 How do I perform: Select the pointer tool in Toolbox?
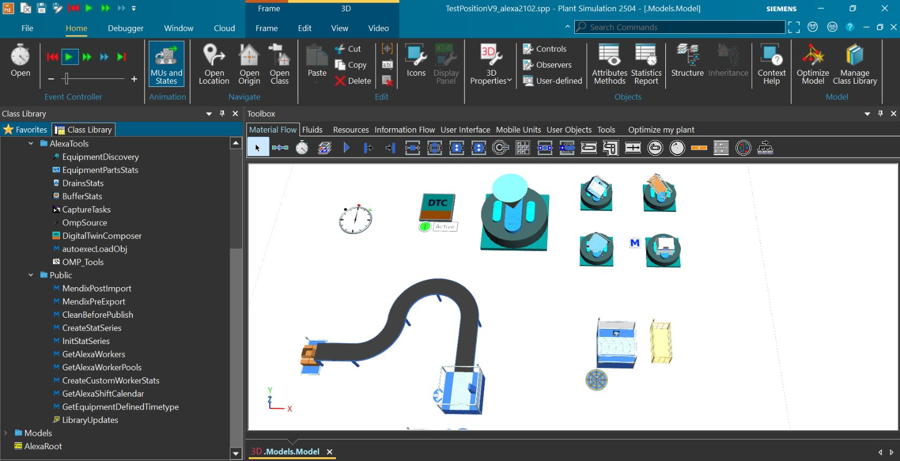coord(258,148)
